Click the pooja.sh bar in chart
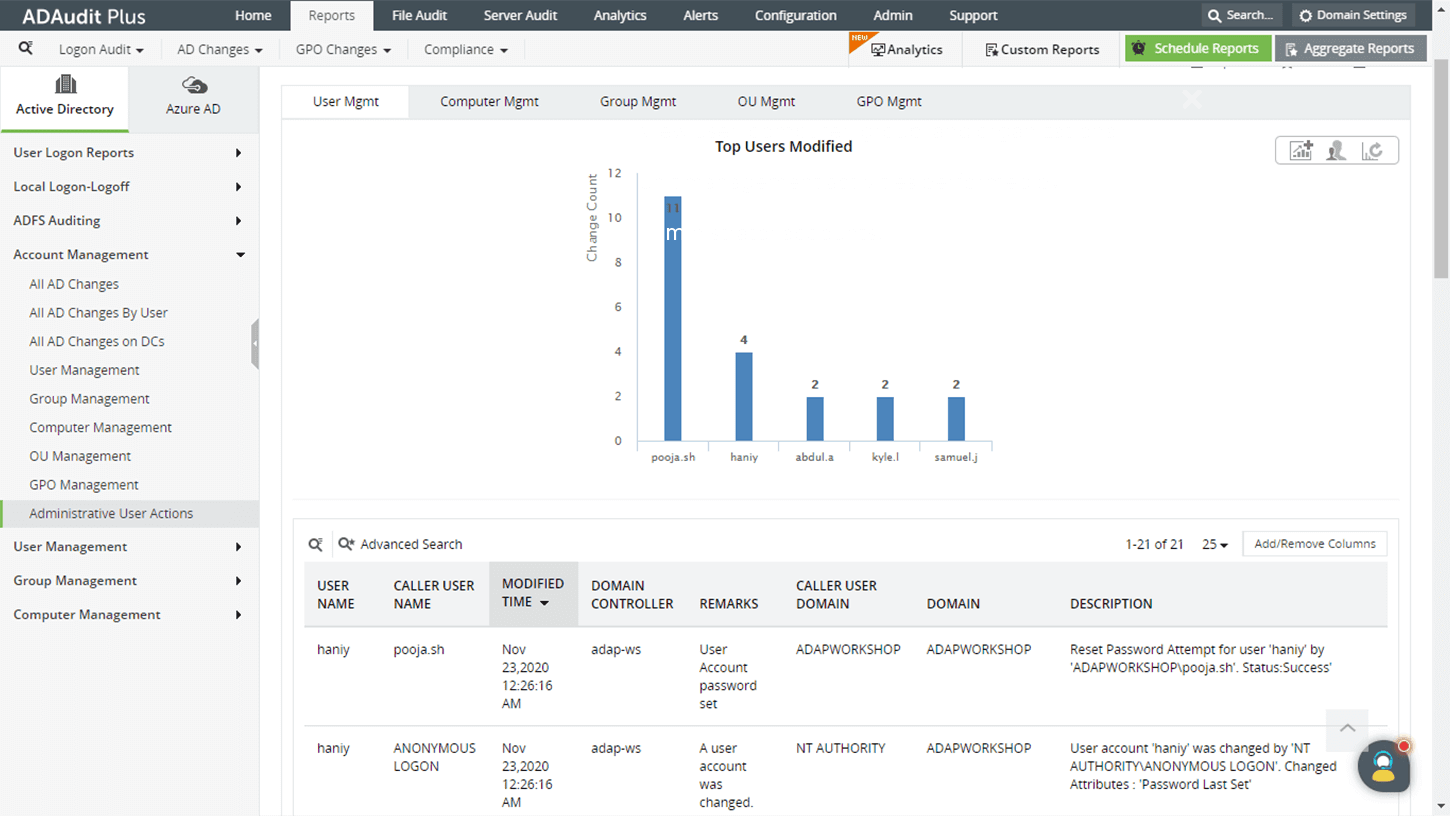1450x816 pixels. click(673, 318)
